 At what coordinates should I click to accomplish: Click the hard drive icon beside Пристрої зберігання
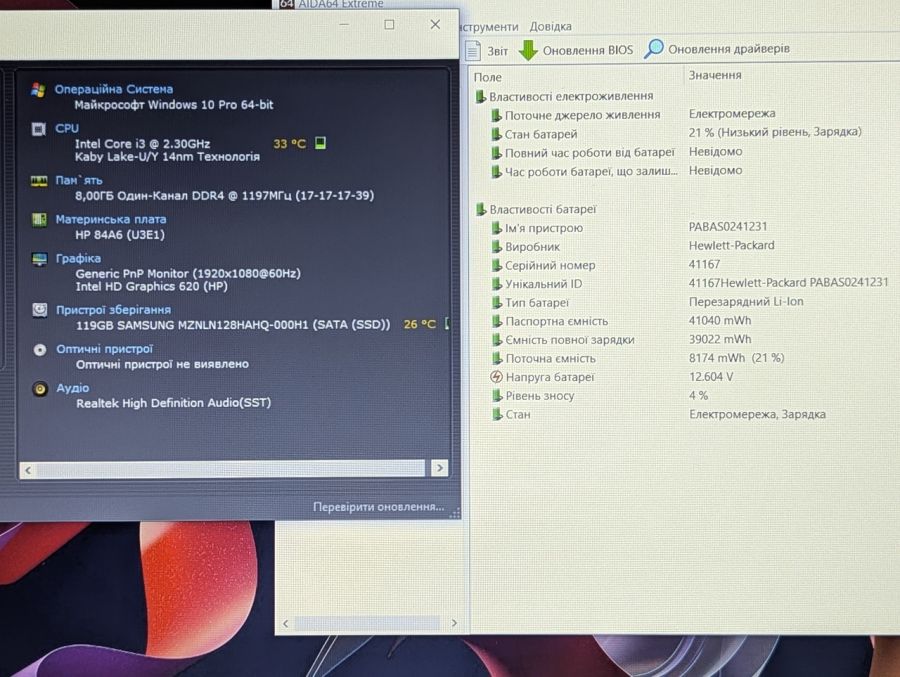point(40,310)
